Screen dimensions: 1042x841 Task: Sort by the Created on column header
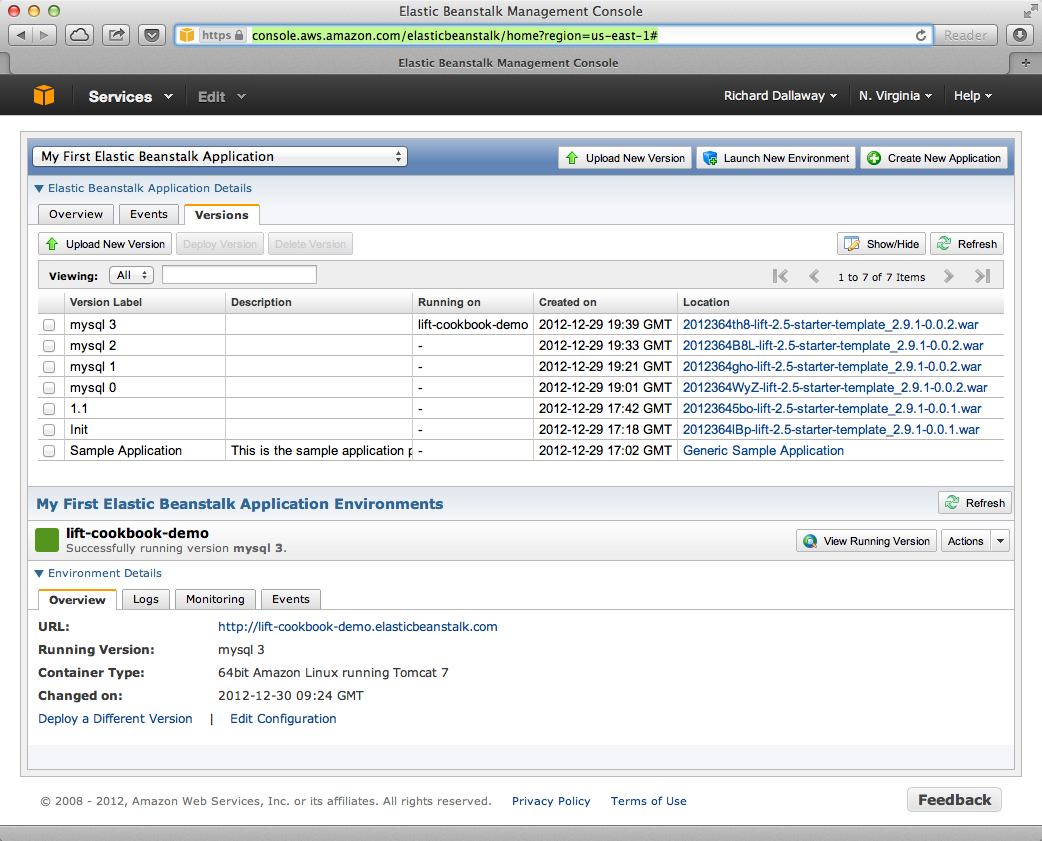pyautogui.click(x=605, y=302)
